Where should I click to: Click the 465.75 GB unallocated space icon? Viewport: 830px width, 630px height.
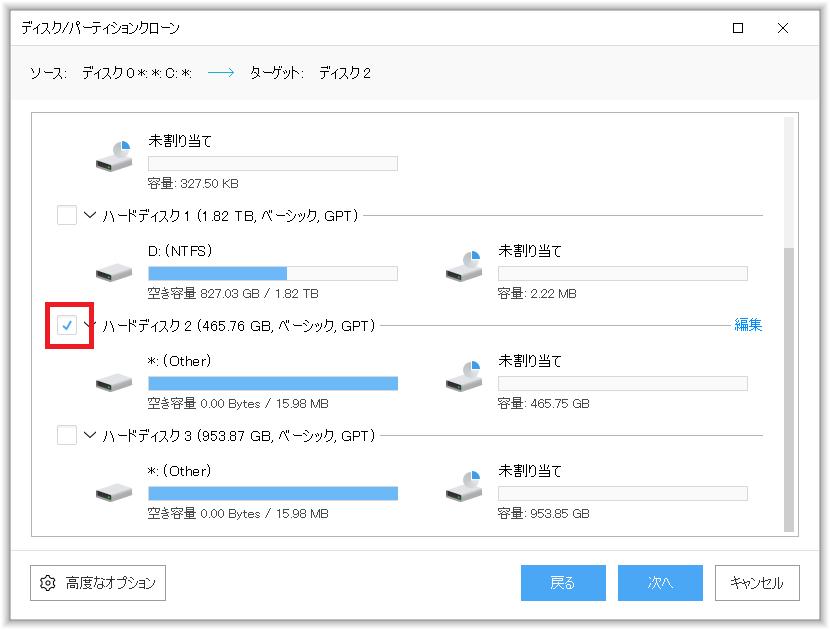pos(464,376)
